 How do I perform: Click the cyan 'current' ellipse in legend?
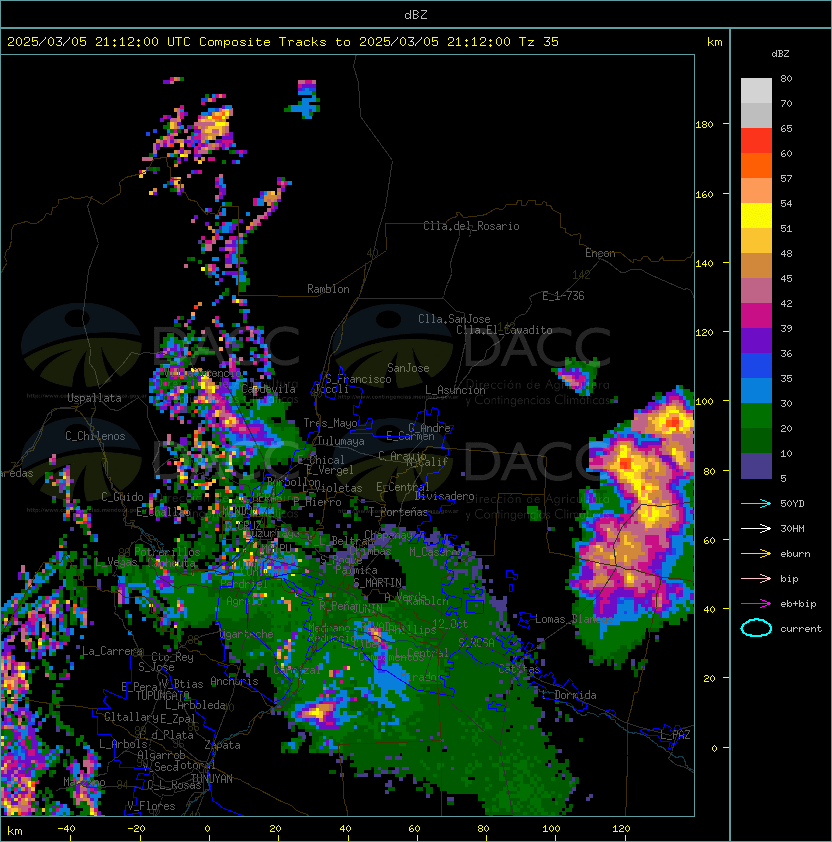(756, 628)
